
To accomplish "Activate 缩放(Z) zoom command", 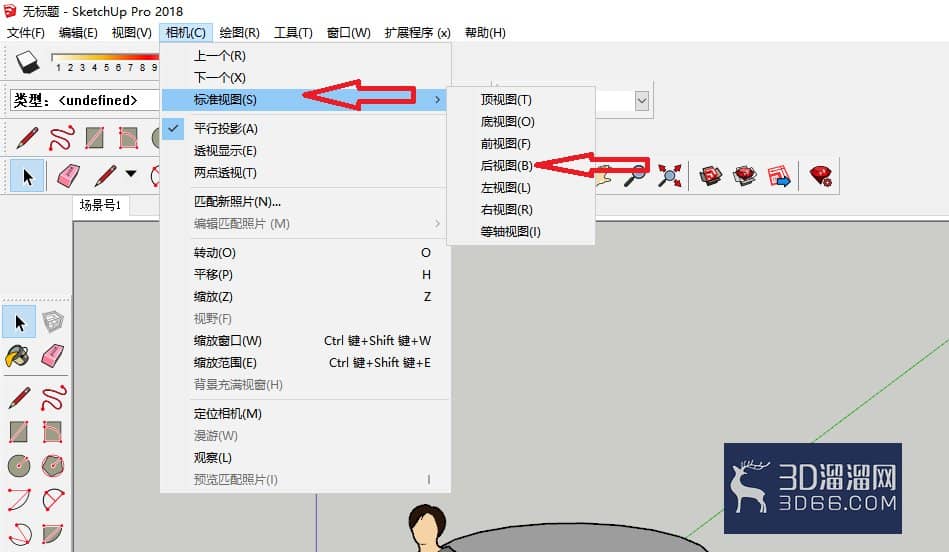I will pos(304,297).
